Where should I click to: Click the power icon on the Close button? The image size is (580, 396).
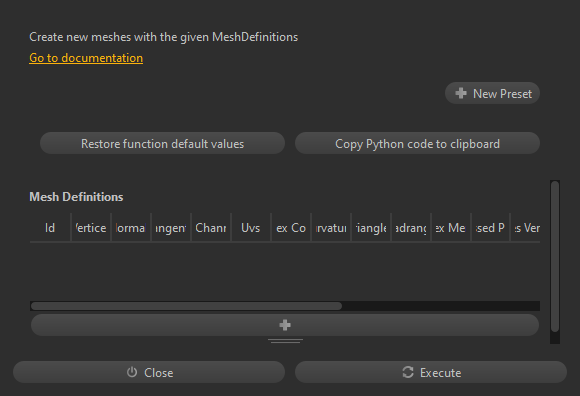coord(132,372)
